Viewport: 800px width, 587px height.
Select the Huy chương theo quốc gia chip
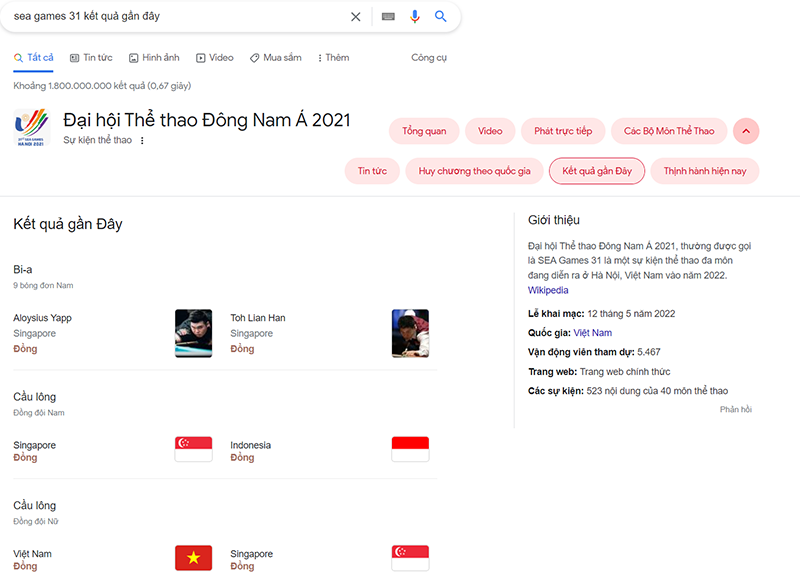[x=473, y=170]
